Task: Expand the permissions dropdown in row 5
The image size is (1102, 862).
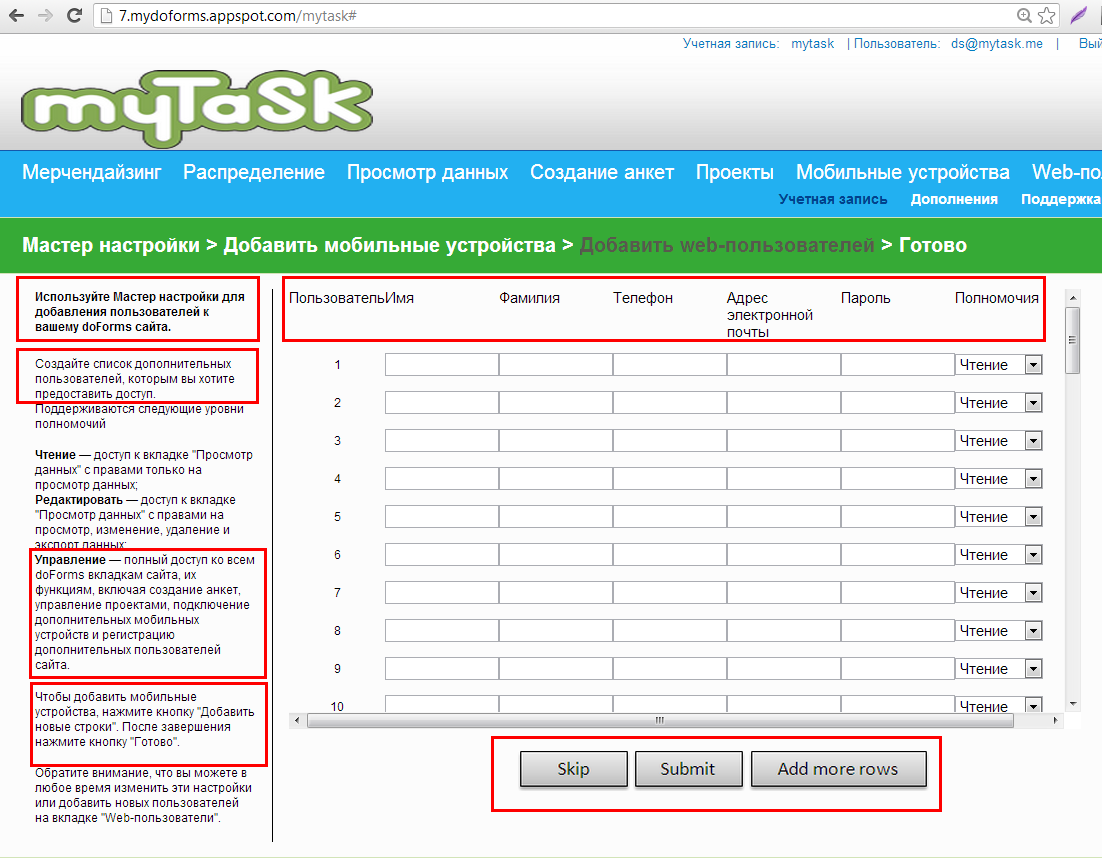Action: point(999,517)
